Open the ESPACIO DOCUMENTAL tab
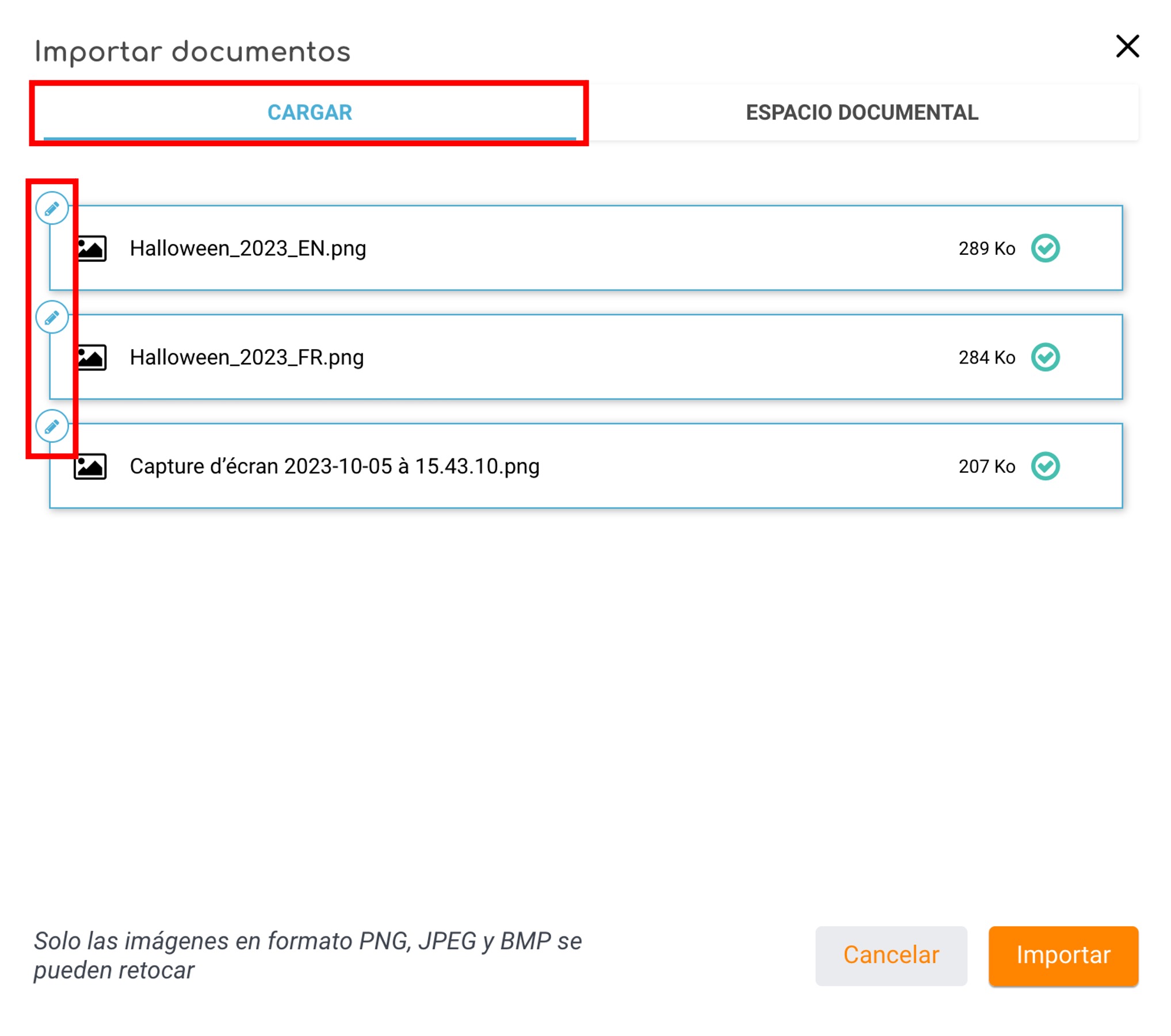 tap(861, 112)
